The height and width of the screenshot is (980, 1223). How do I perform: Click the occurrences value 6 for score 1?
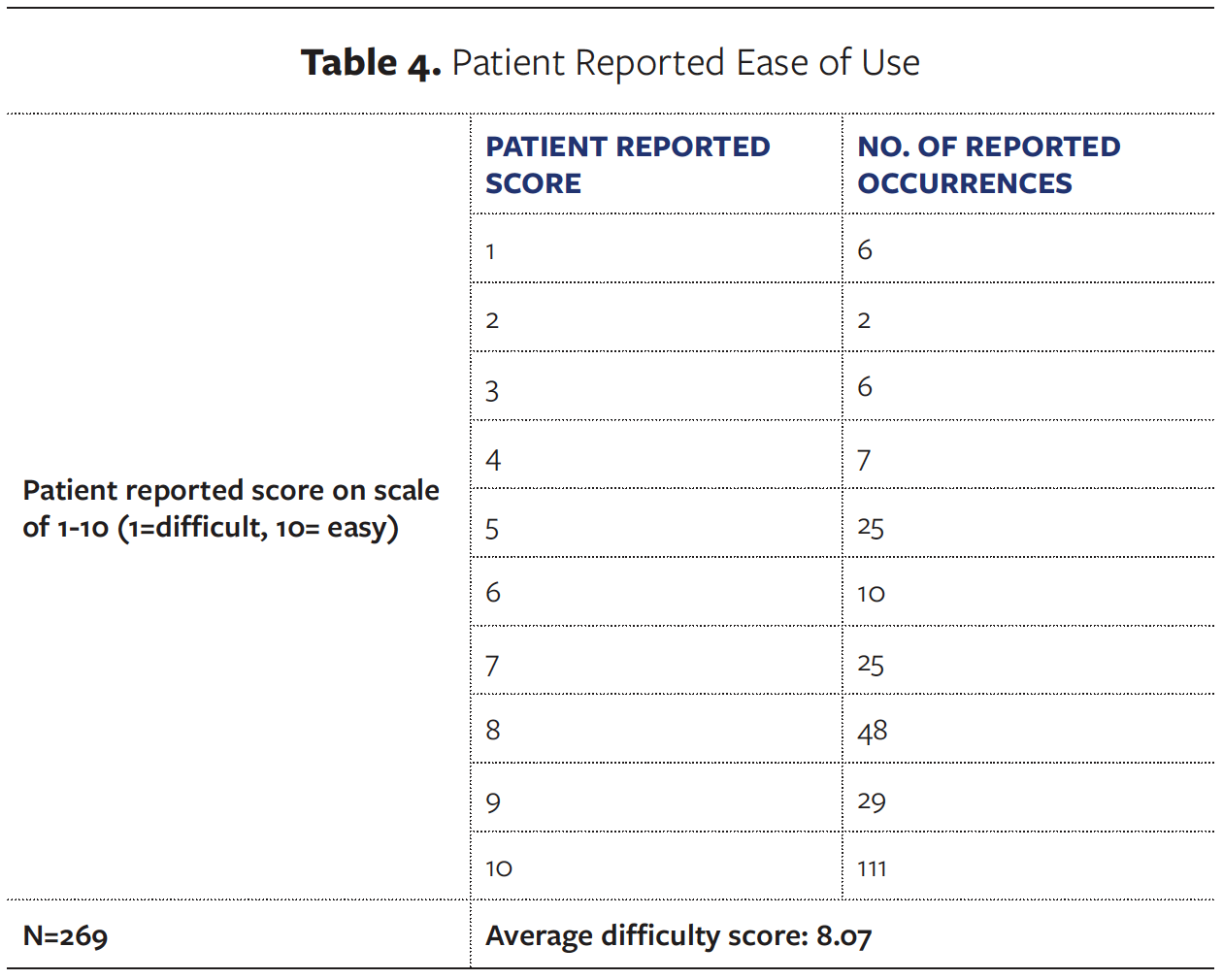[x=865, y=250]
